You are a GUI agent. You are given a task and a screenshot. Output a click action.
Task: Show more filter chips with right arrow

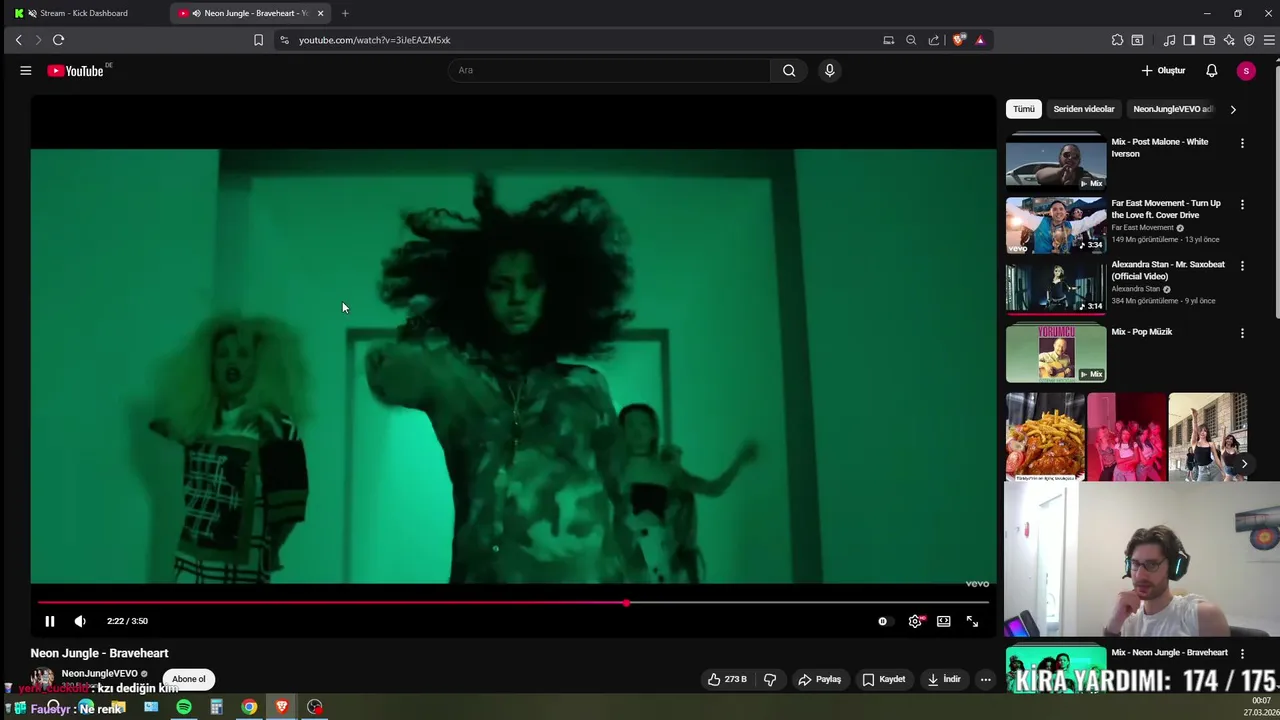pyautogui.click(x=1232, y=109)
